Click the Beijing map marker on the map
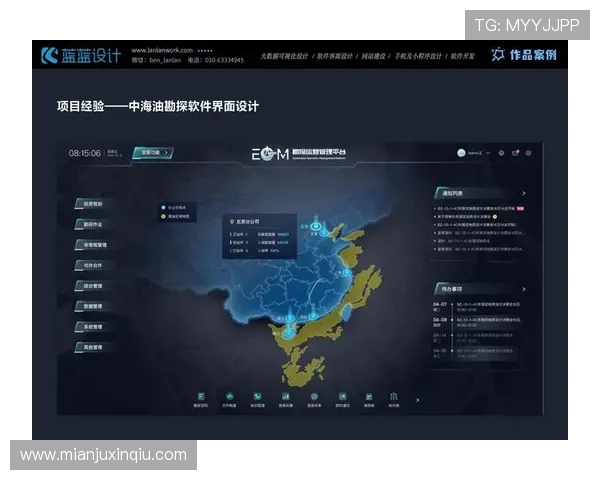The image size is (600, 480). 317,228
